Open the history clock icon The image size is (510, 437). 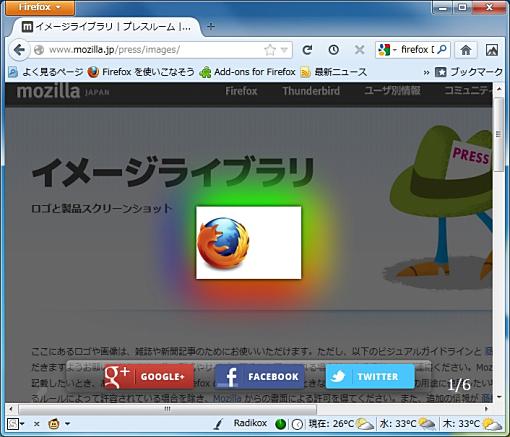coord(333,50)
